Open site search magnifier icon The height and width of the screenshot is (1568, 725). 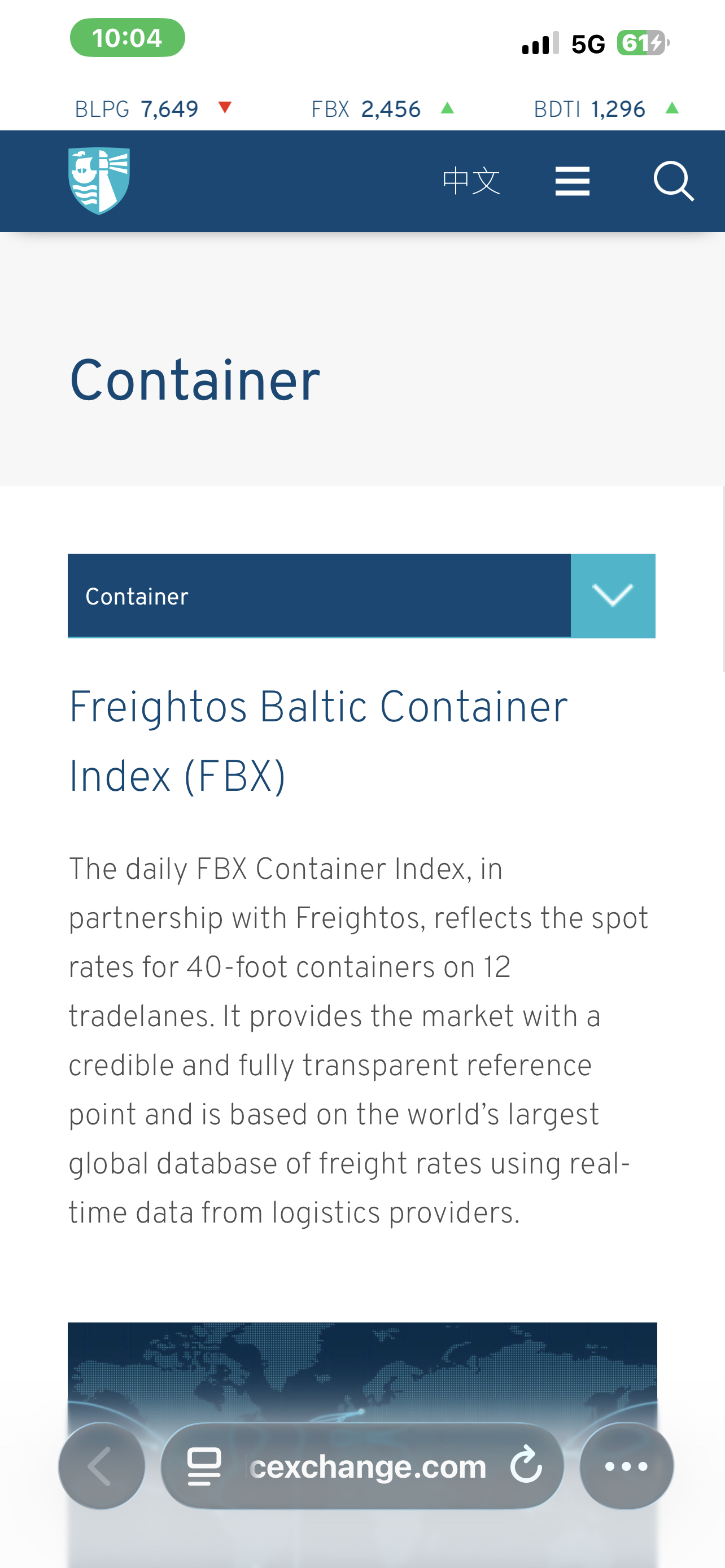click(x=674, y=181)
